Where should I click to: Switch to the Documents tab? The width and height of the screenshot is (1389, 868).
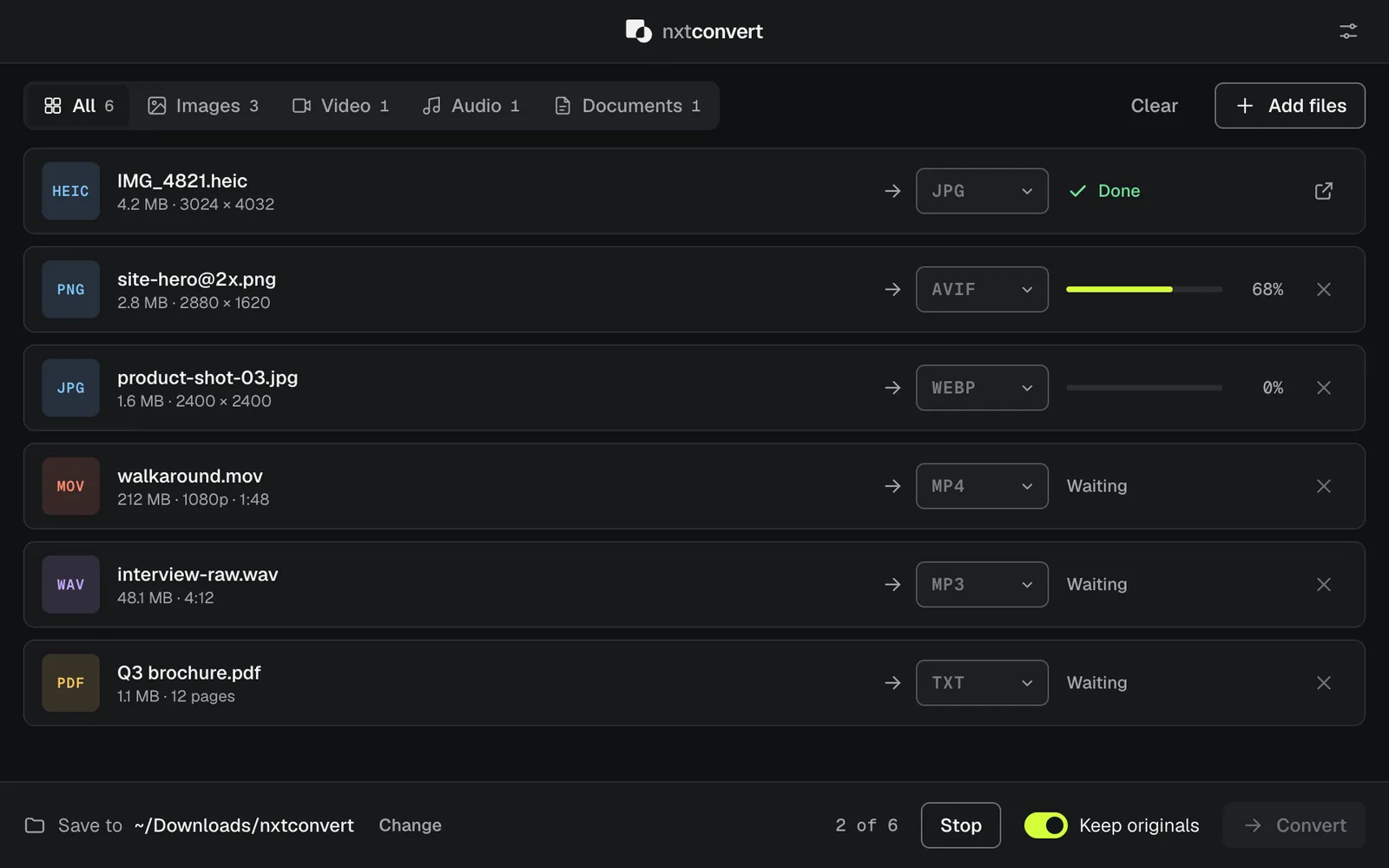627,106
